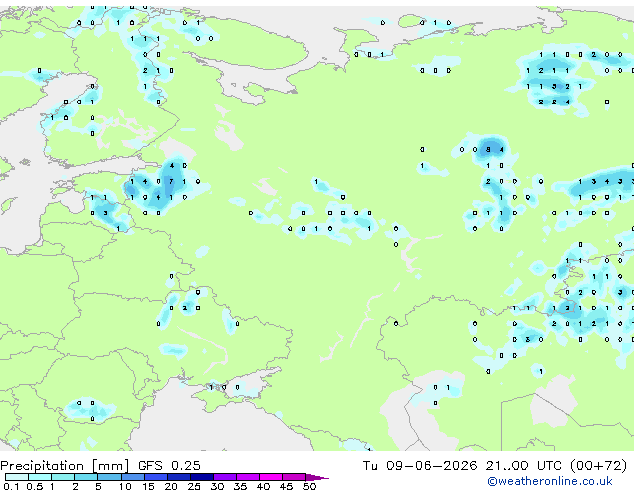Screen dimensions: 634x490
Task: Click the '21..00 UTC' time text
Action: pyautogui.click(x=524, y=466)
